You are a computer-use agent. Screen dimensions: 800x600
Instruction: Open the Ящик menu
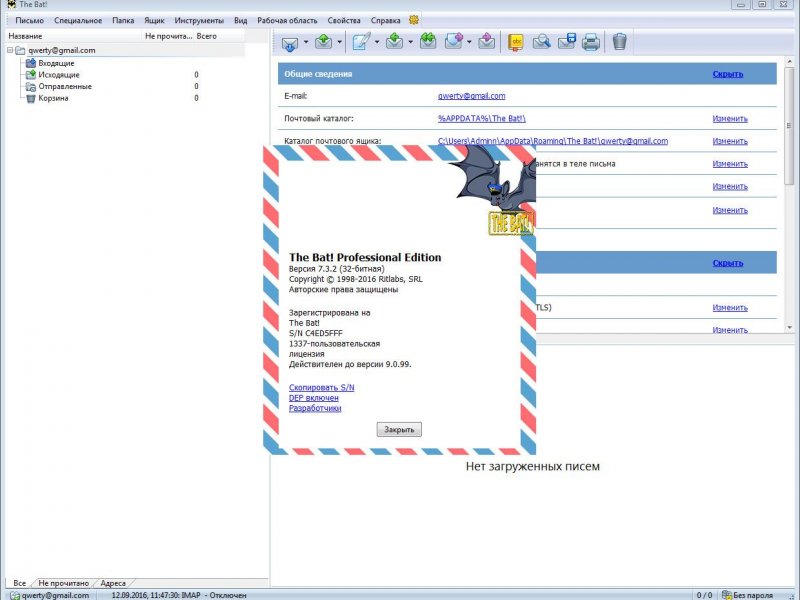tap(154, 20)
